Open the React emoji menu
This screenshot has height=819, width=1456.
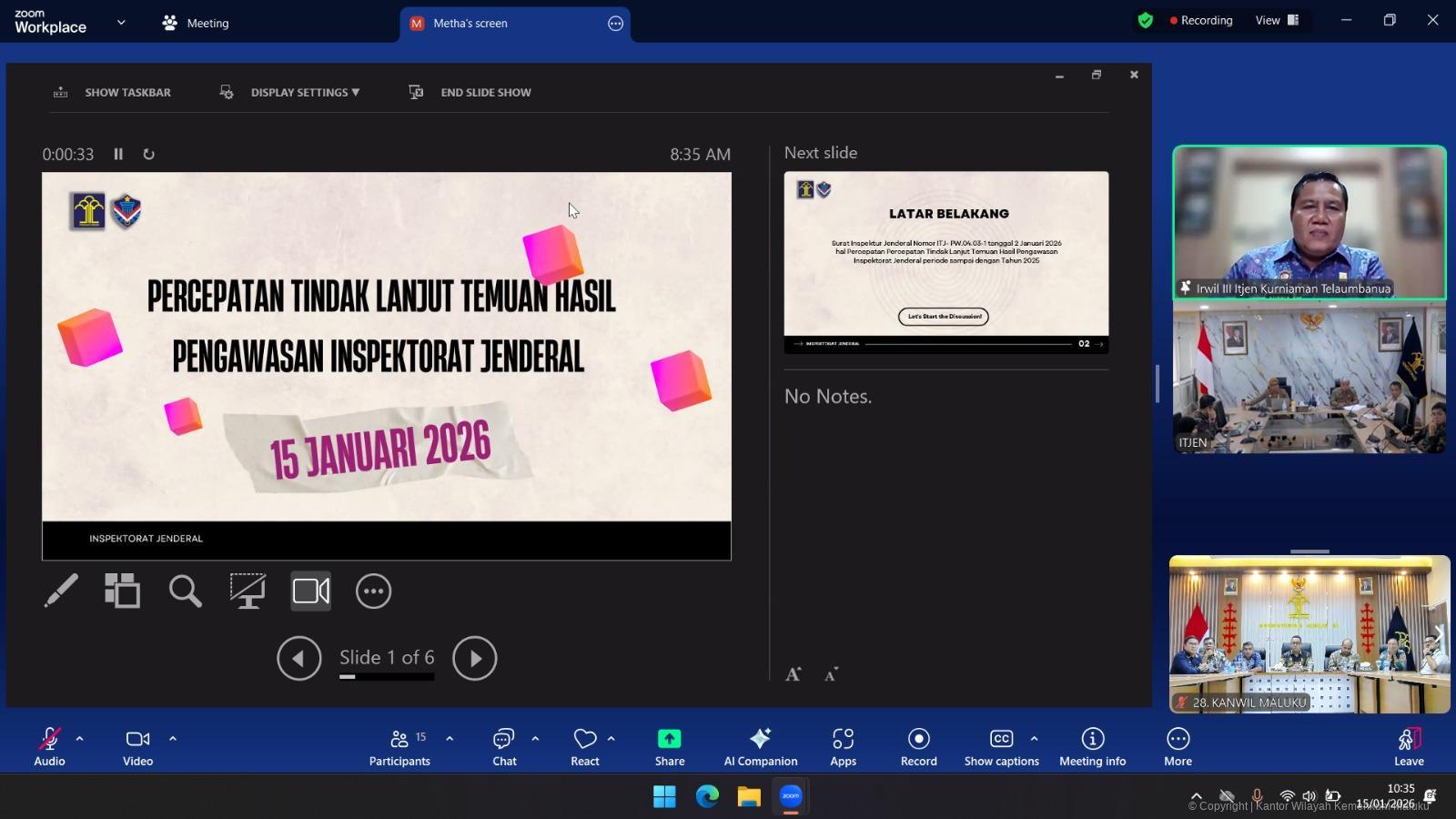pos(585,746)
